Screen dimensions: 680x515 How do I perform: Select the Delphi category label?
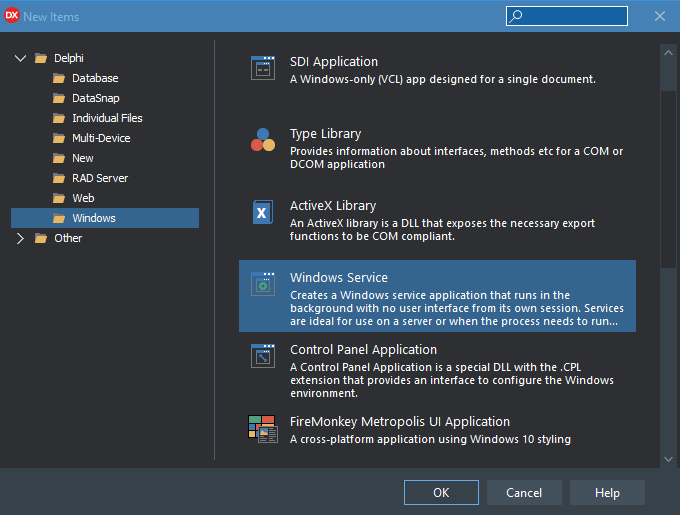69,58
